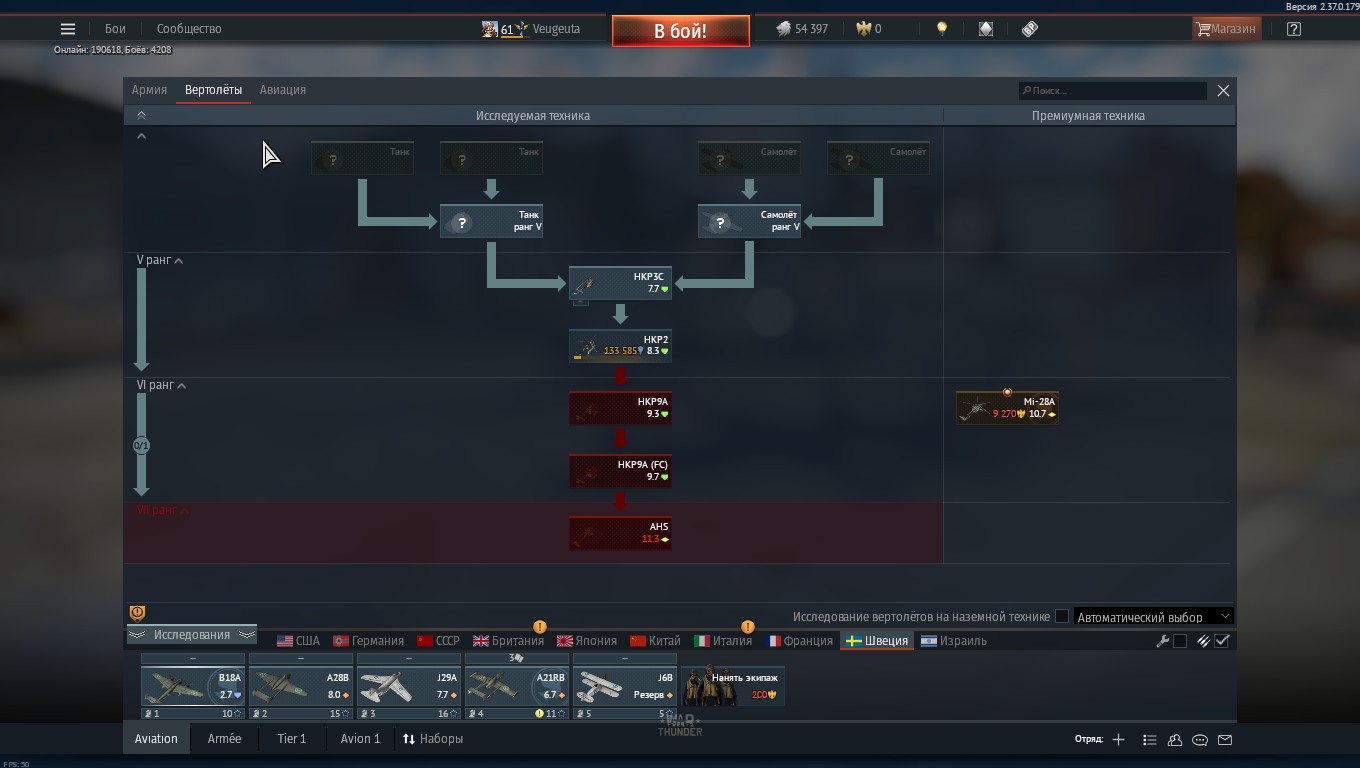The width and height of the screenshot is (1360, 768).
Task: Click Нанять экипаж hire crew button
Action: [x=733, y=686]
